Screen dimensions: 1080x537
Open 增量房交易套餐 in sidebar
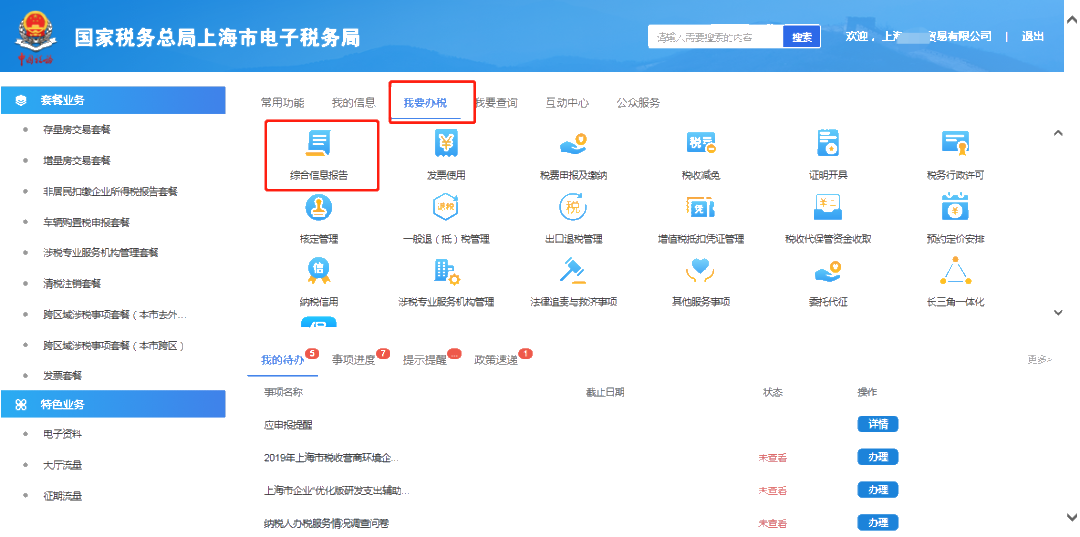[x=76, y=161]
